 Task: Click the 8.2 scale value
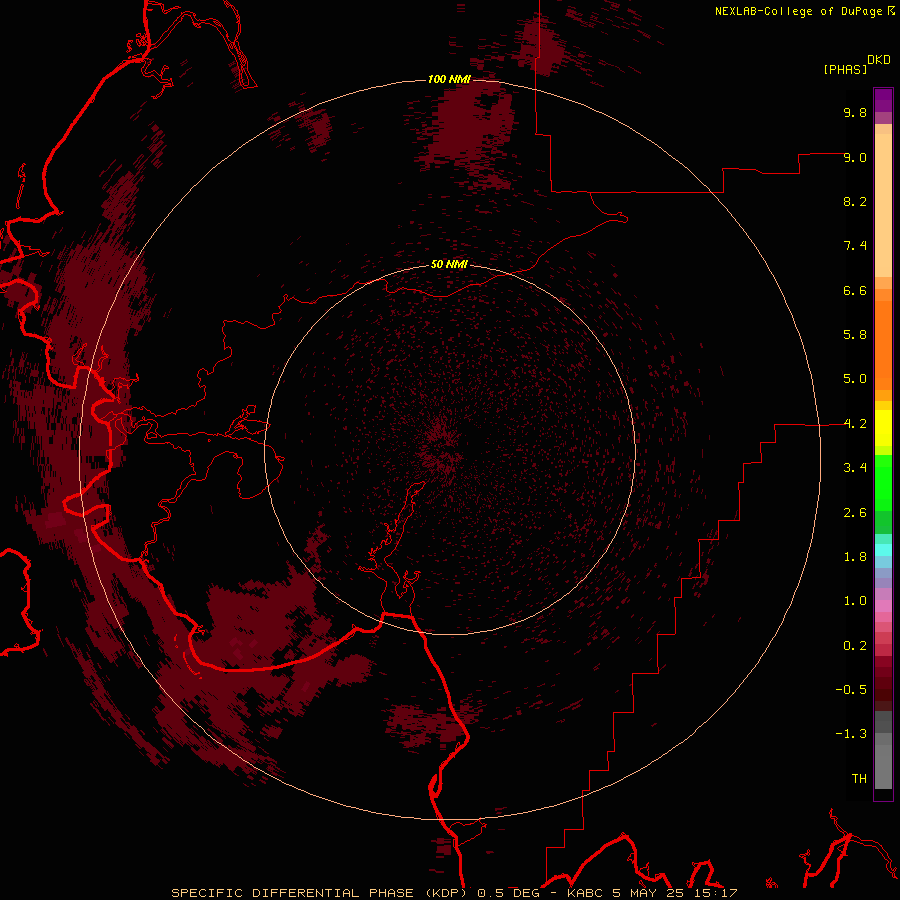(855, 201)
